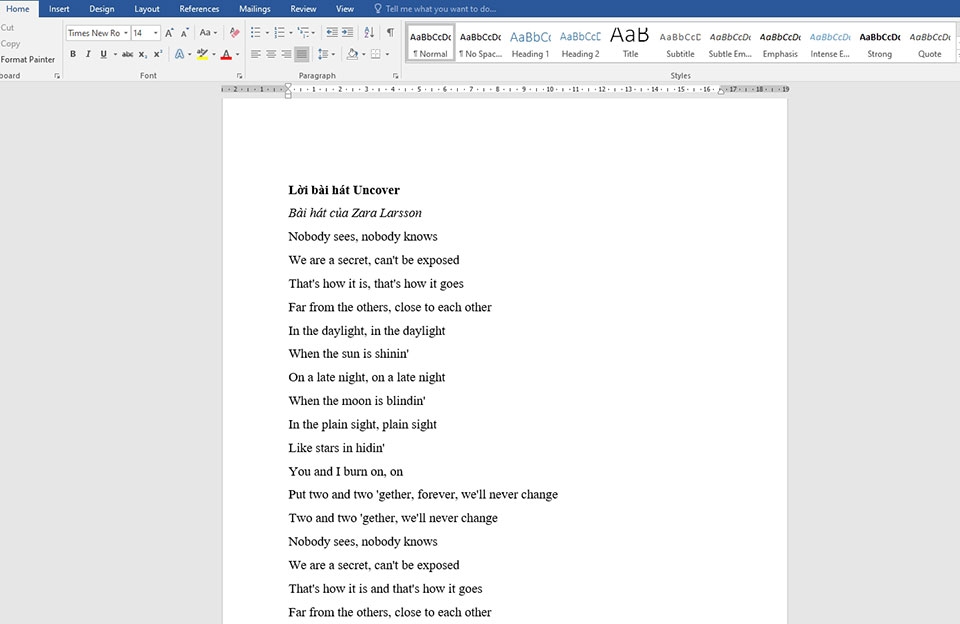
Task: Expand the underline style dropdown arrow
Action: click(115, 55)
